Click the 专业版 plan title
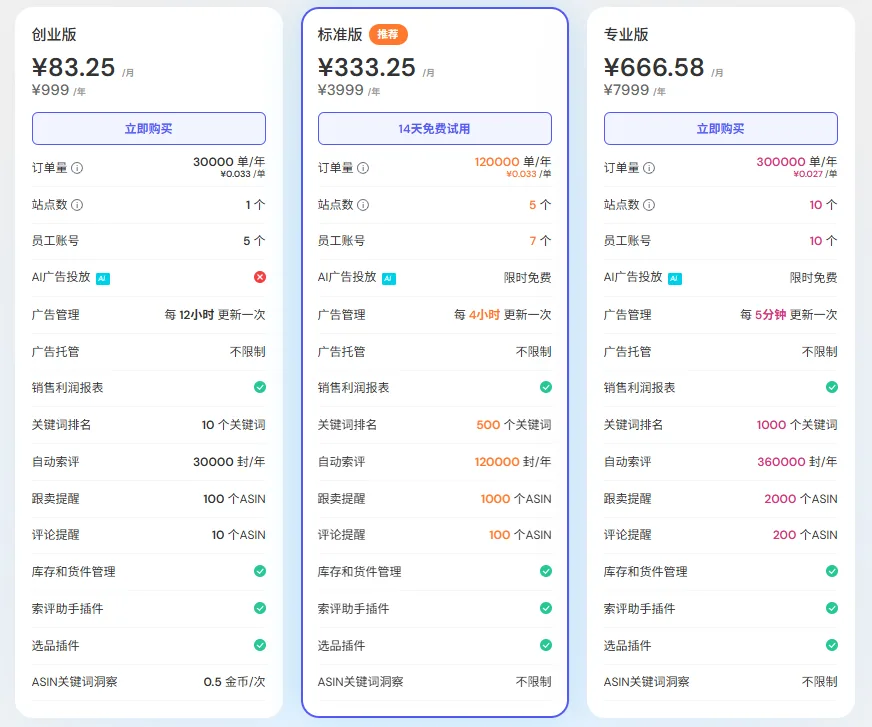 tap(626, 34)
